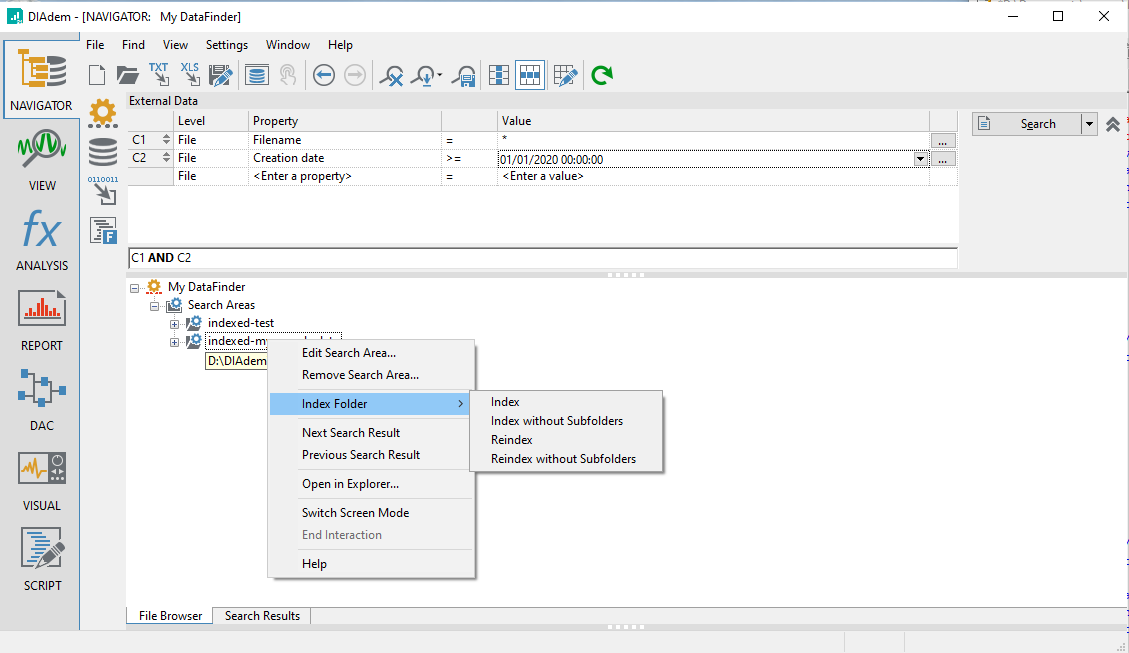The height and width of the screenshot is (653, 1129).
Task: Click the Search button
Action: pyautogui.click(x=1027, y=124)
